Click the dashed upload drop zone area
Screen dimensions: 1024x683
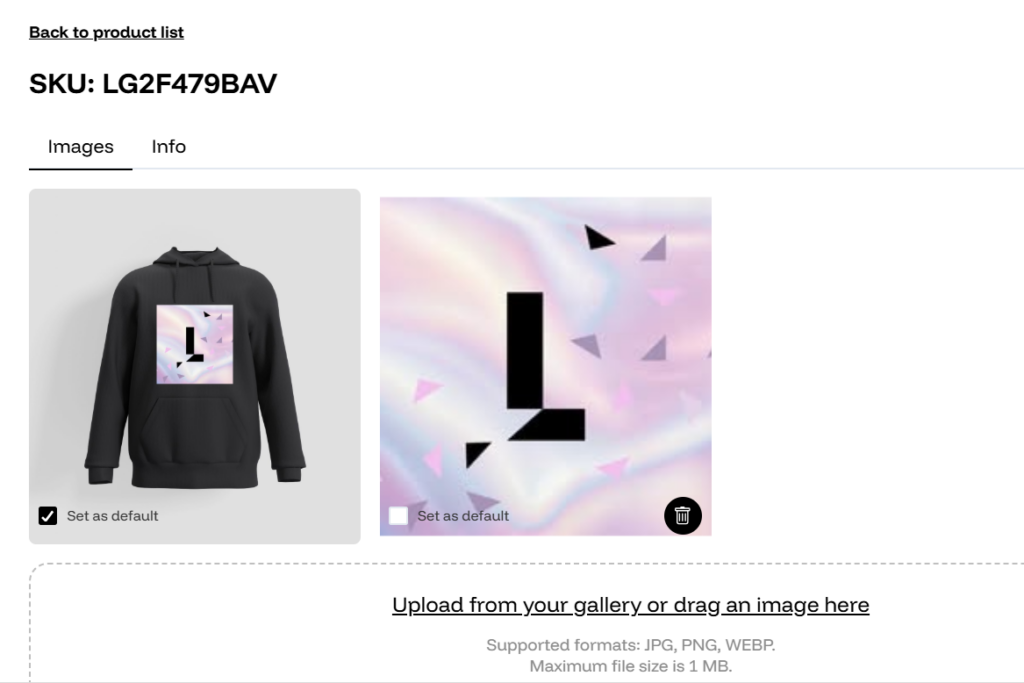point(526,623)
